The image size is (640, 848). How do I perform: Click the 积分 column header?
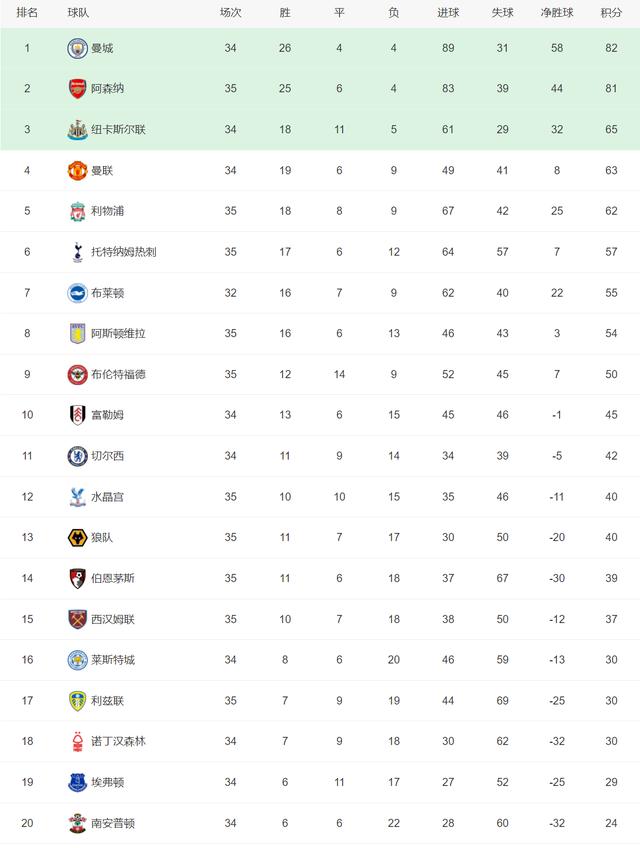pyautogui.click(x=610, y=13)
